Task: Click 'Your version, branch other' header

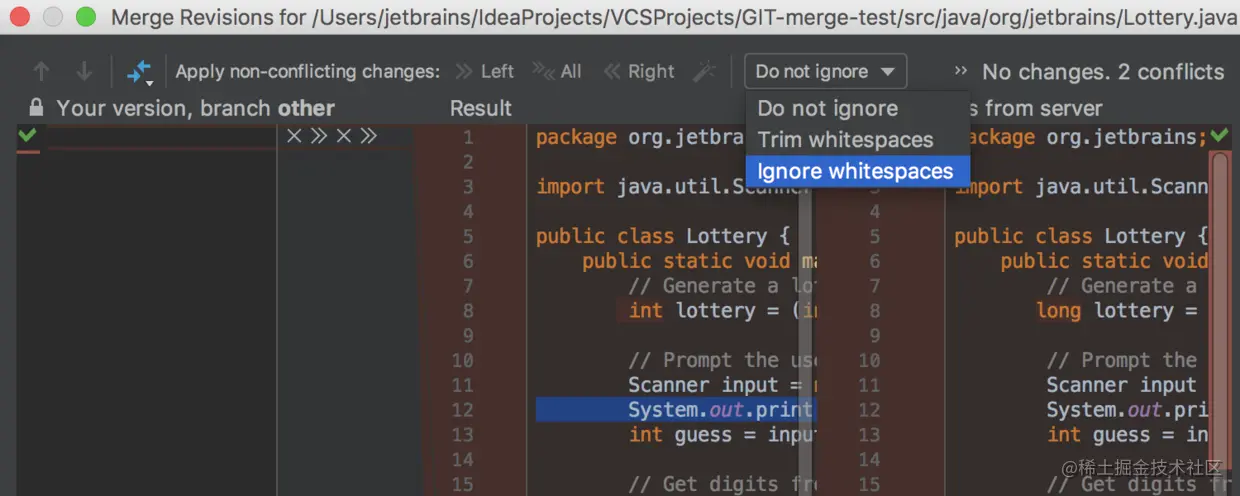Action: click(195, 108)
